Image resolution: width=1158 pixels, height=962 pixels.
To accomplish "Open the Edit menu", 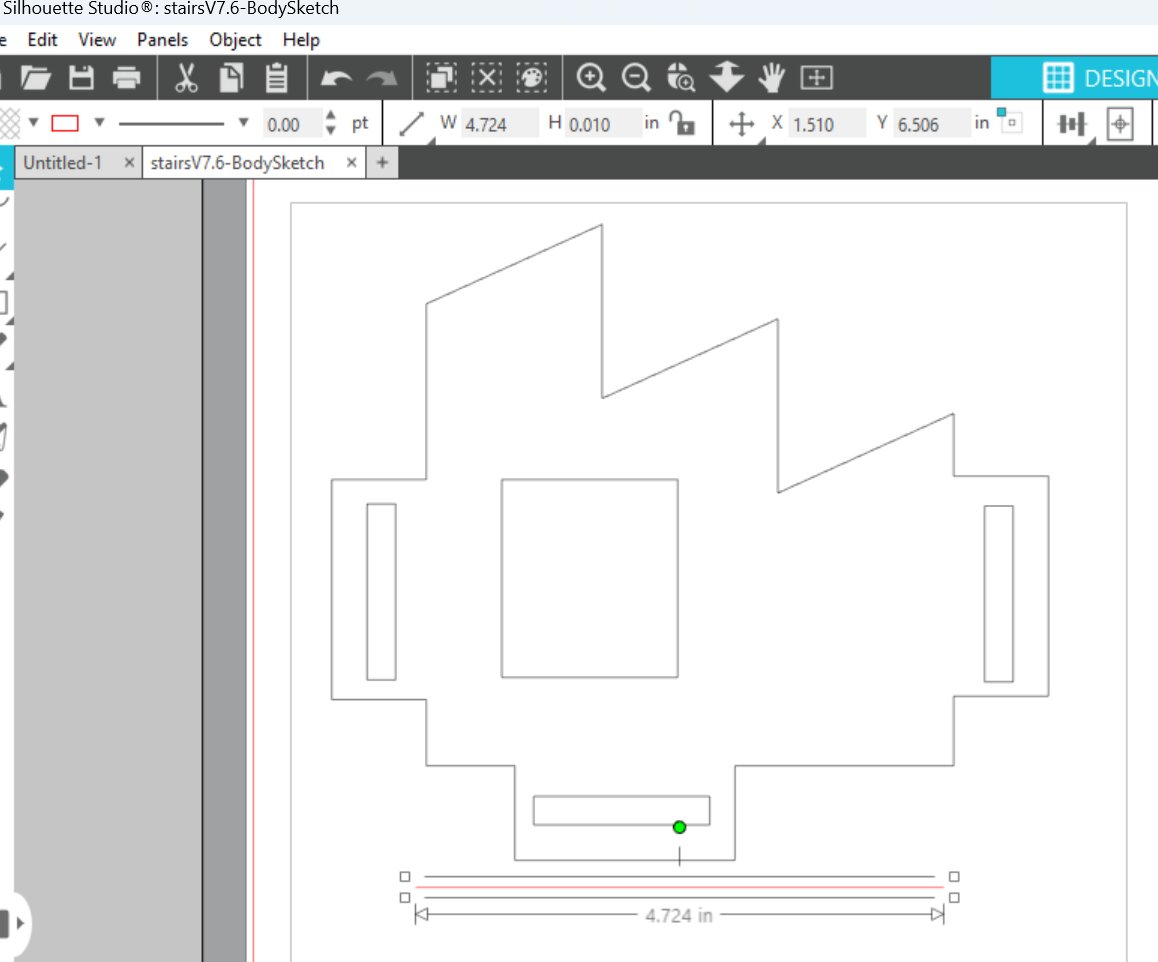I will [x=42, y=40].
